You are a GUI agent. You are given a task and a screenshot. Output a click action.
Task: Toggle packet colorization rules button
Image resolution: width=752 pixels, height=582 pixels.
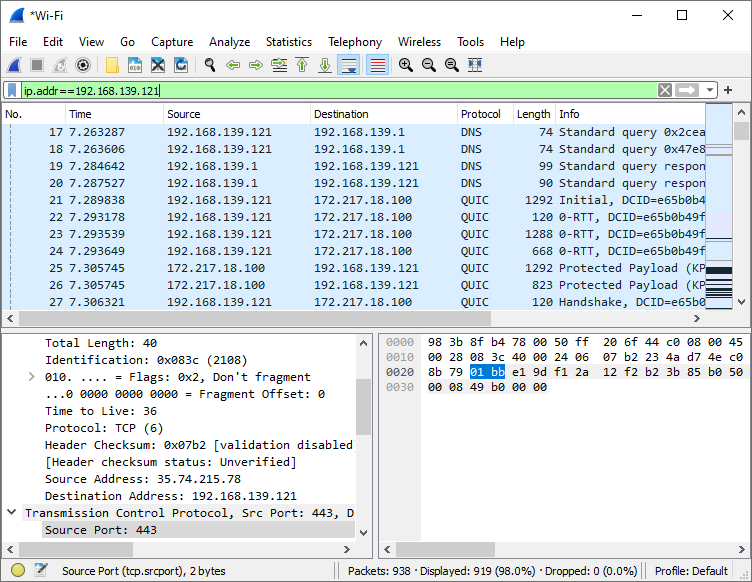pos(377,65)
